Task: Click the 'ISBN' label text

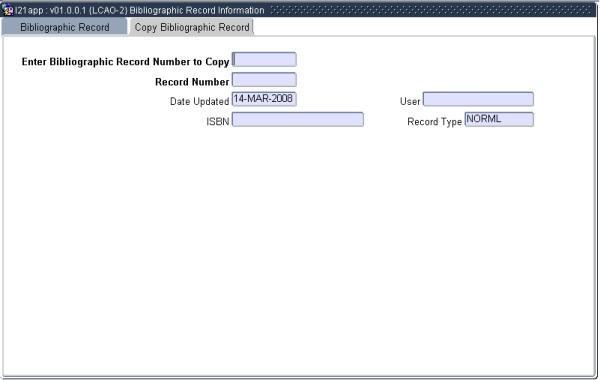Action: point(218,122)
